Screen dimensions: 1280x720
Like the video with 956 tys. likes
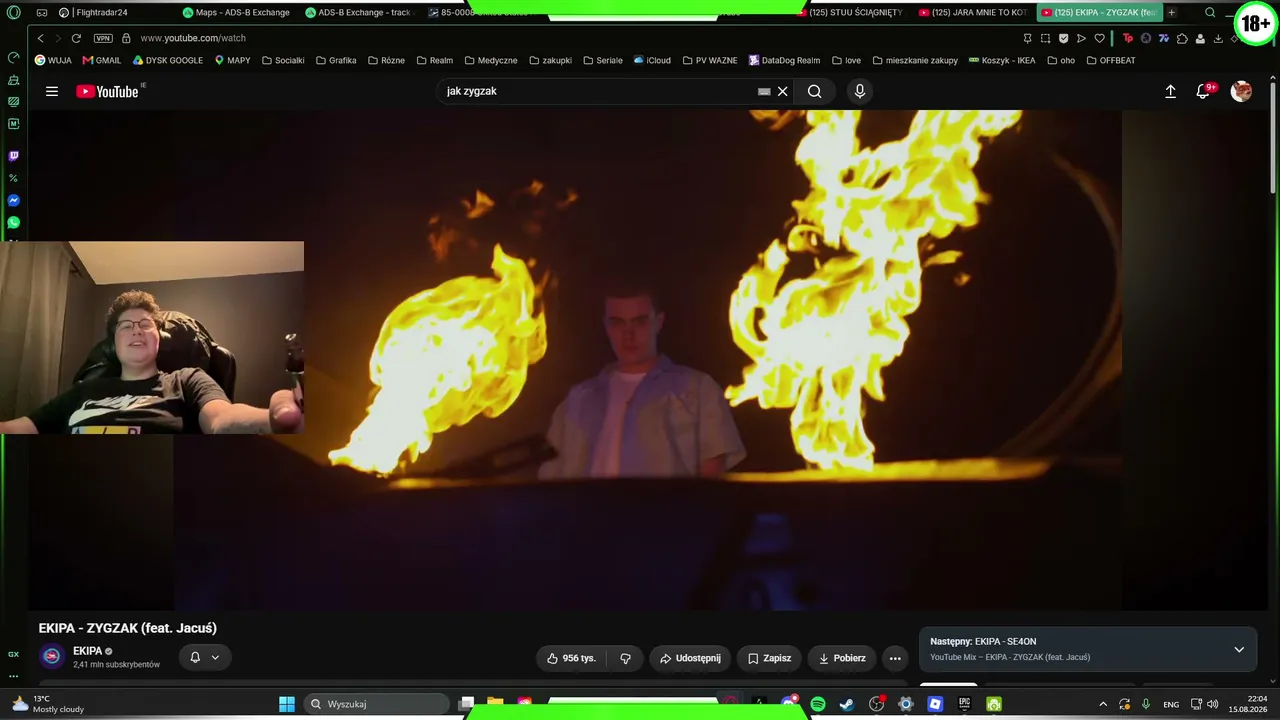tap(572, 658)
